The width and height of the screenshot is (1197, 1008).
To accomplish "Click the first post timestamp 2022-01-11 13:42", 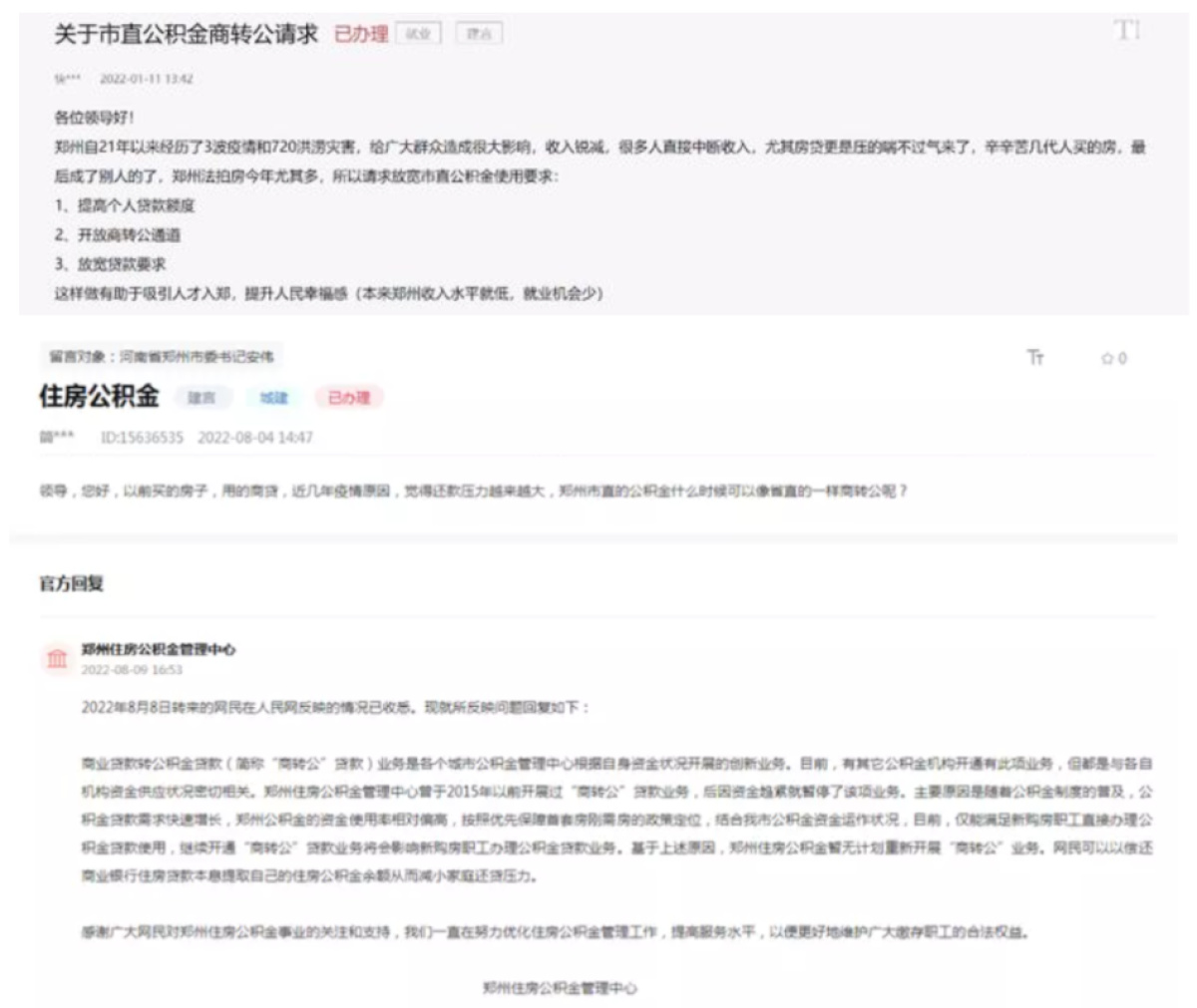I will (146, 79).
